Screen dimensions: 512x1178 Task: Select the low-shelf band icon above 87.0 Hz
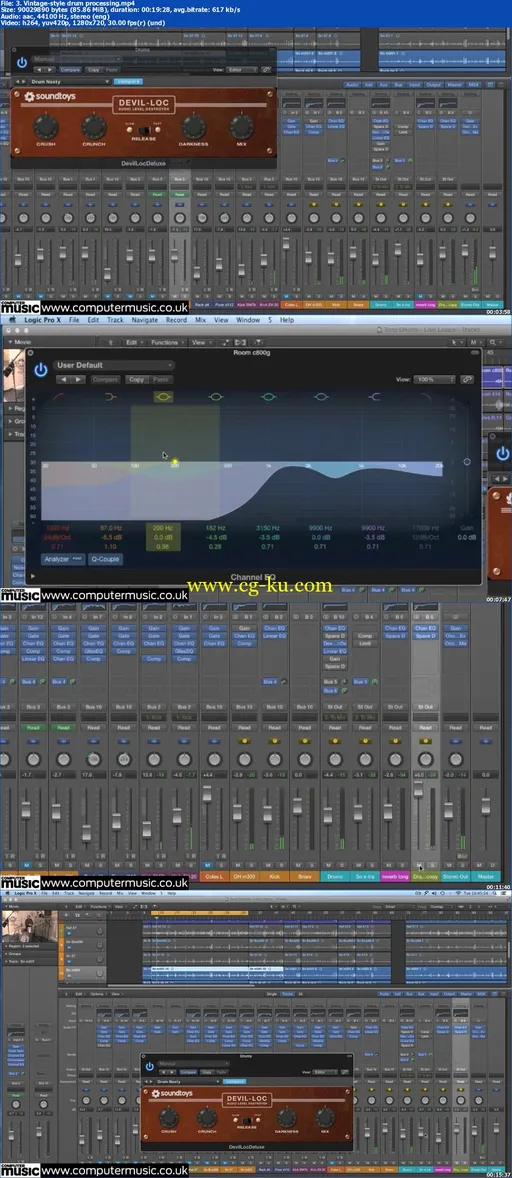click(111, 396)
